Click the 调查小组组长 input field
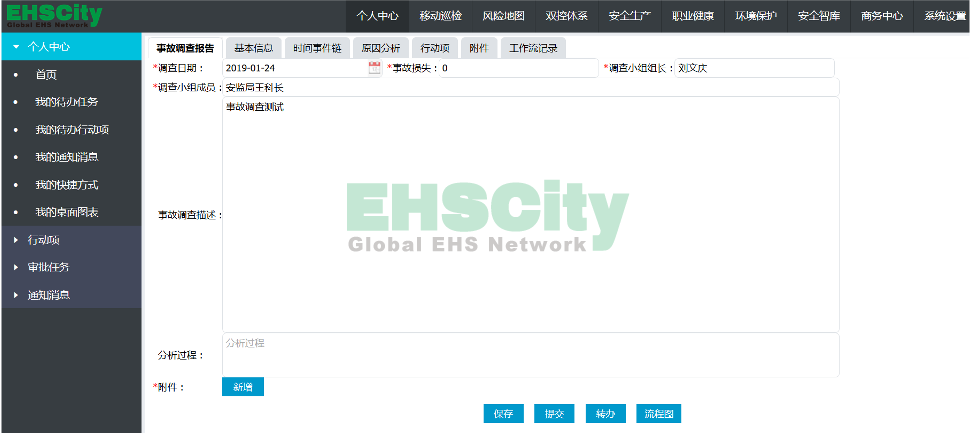The width and height of the screenshot is (970, 433). [754, 68]
